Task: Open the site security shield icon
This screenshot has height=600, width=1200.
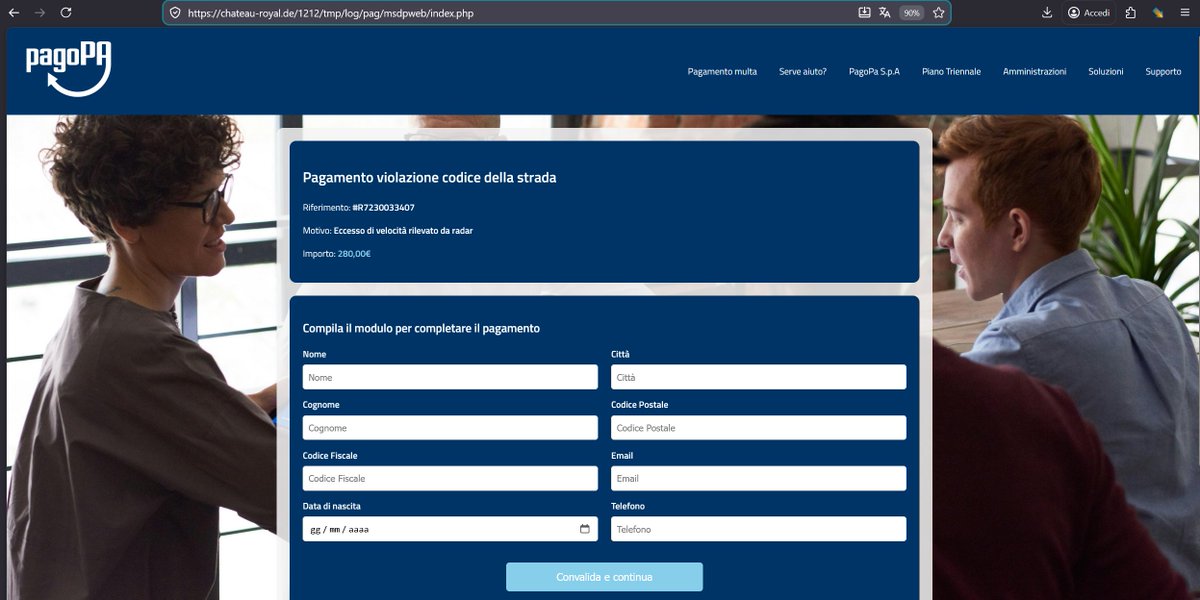Action: pos(174,13)
